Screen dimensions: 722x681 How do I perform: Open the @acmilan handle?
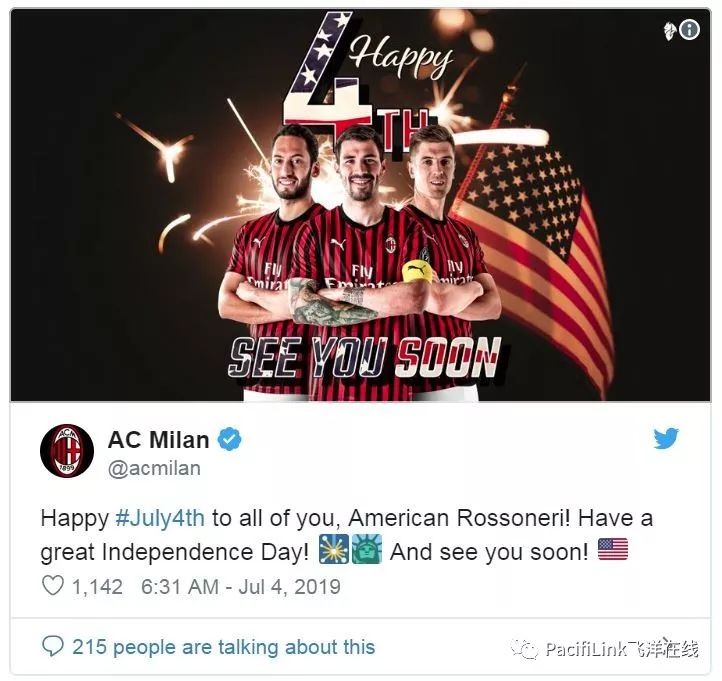click(x=154, y=468)
